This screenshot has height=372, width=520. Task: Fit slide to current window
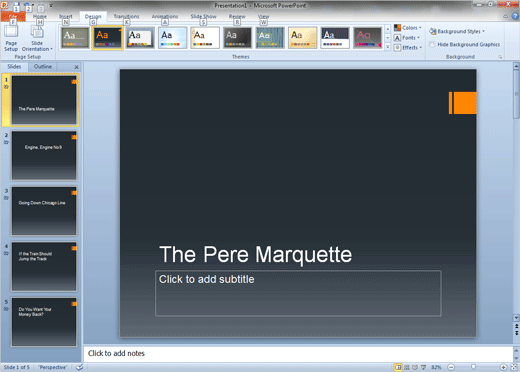click(514, 367)
